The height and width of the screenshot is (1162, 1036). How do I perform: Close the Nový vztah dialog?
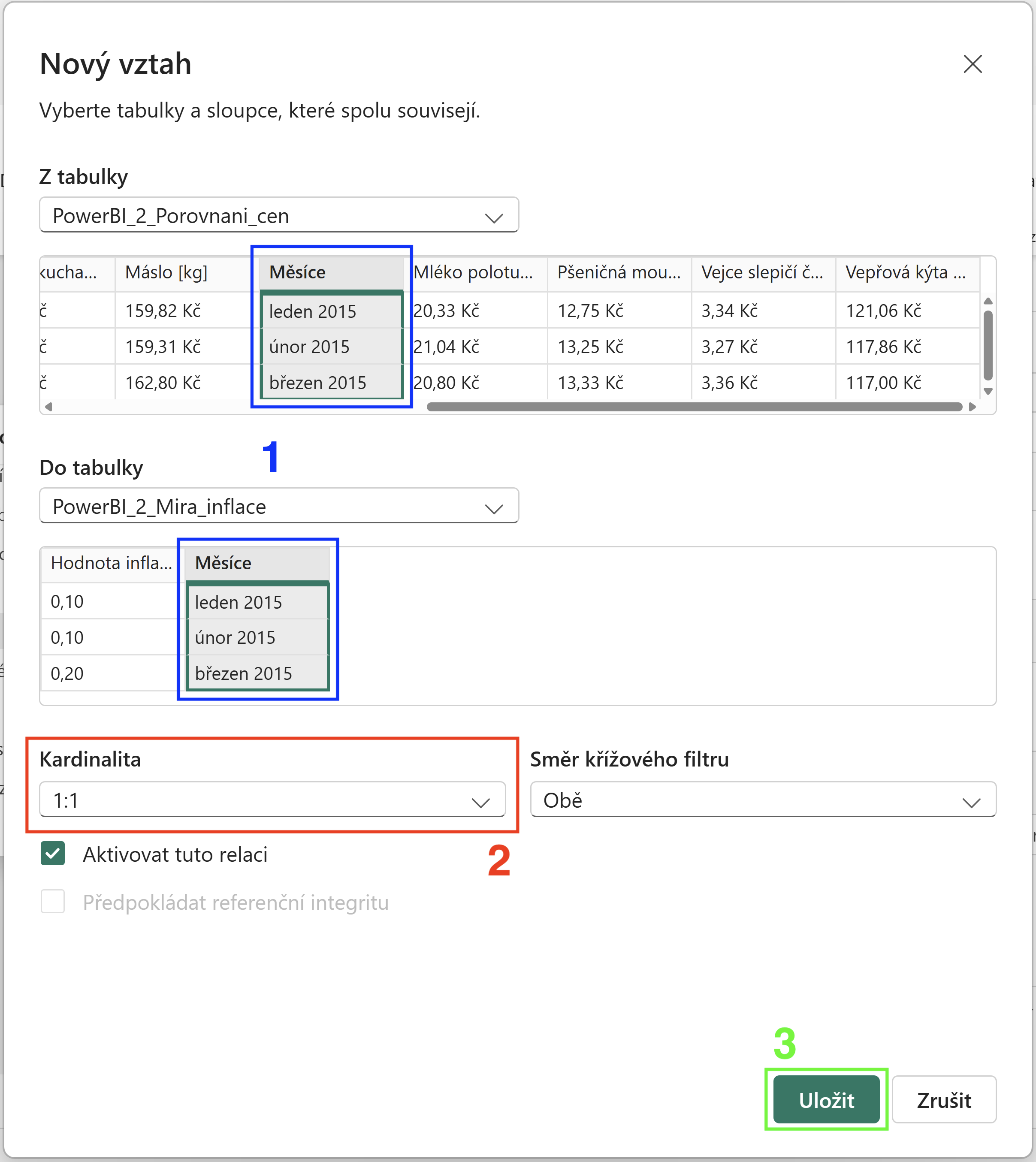[972, 64]
